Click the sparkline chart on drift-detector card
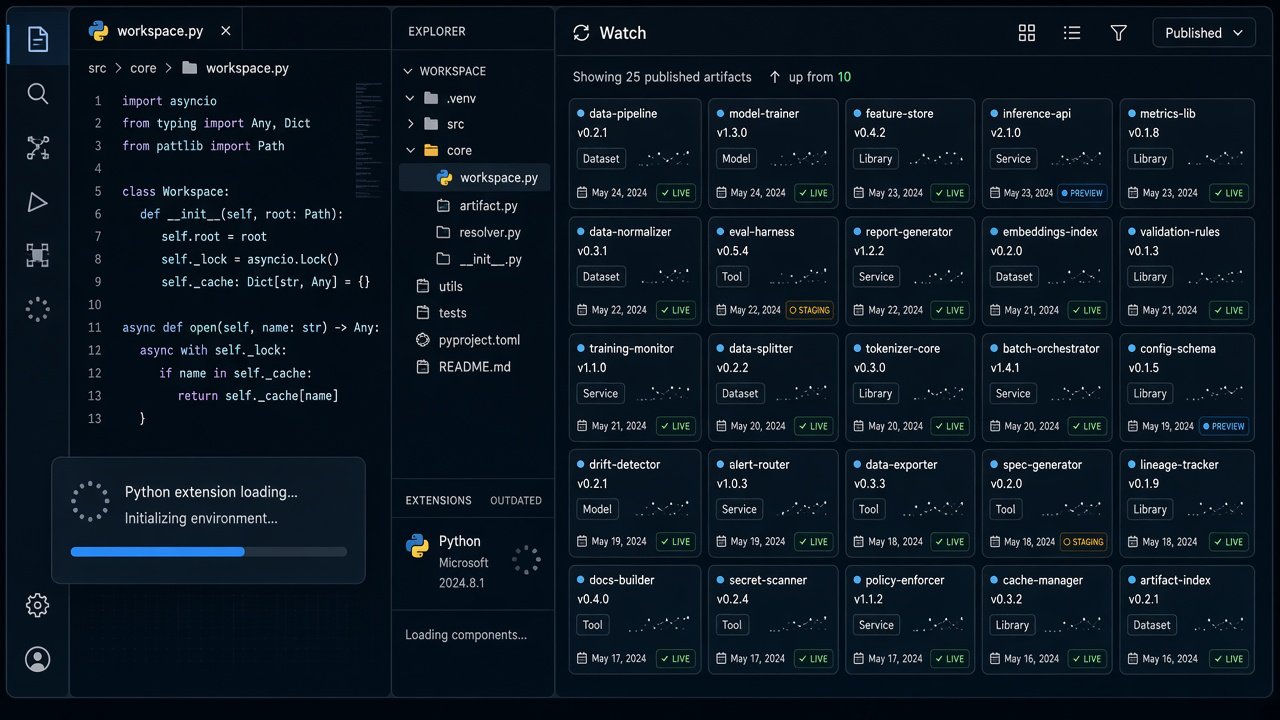This screenshot has width=1280, height=720. (664, 508)
